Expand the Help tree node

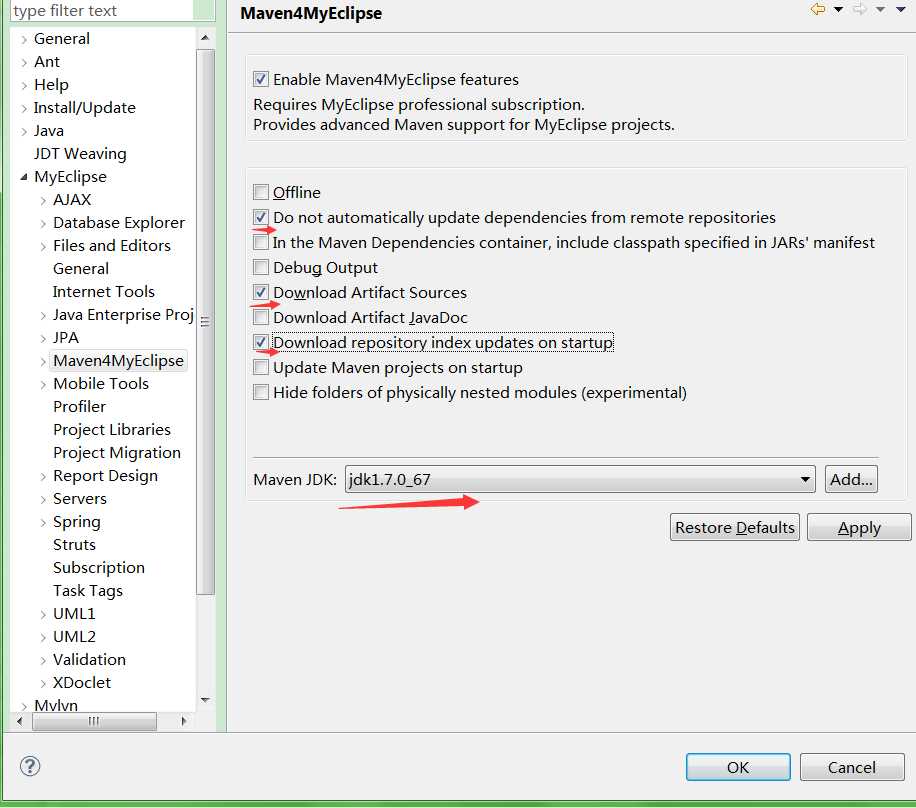pos(24,86)
